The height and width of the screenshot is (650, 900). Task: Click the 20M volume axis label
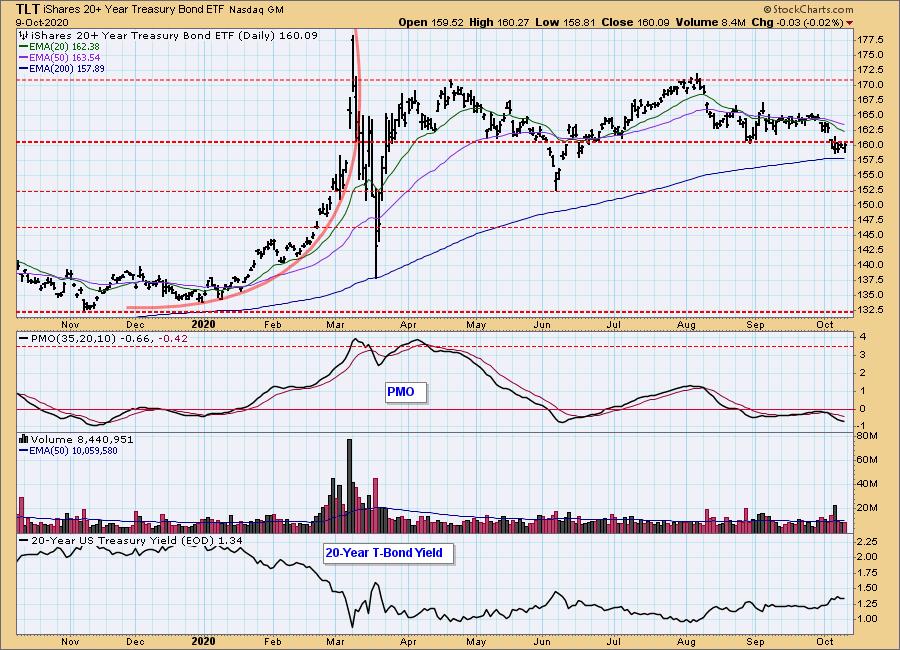(x=866, y=508)
